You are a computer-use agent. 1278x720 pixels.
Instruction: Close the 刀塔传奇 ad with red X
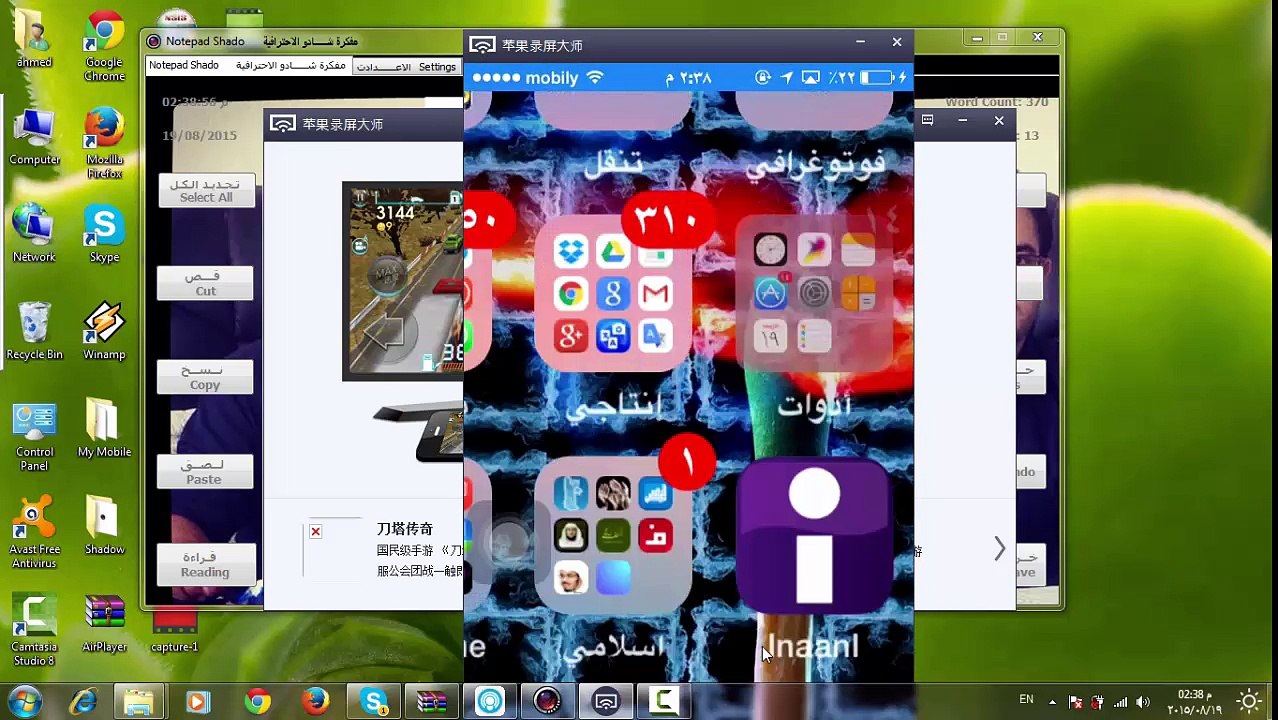click(x=315, y=531)
